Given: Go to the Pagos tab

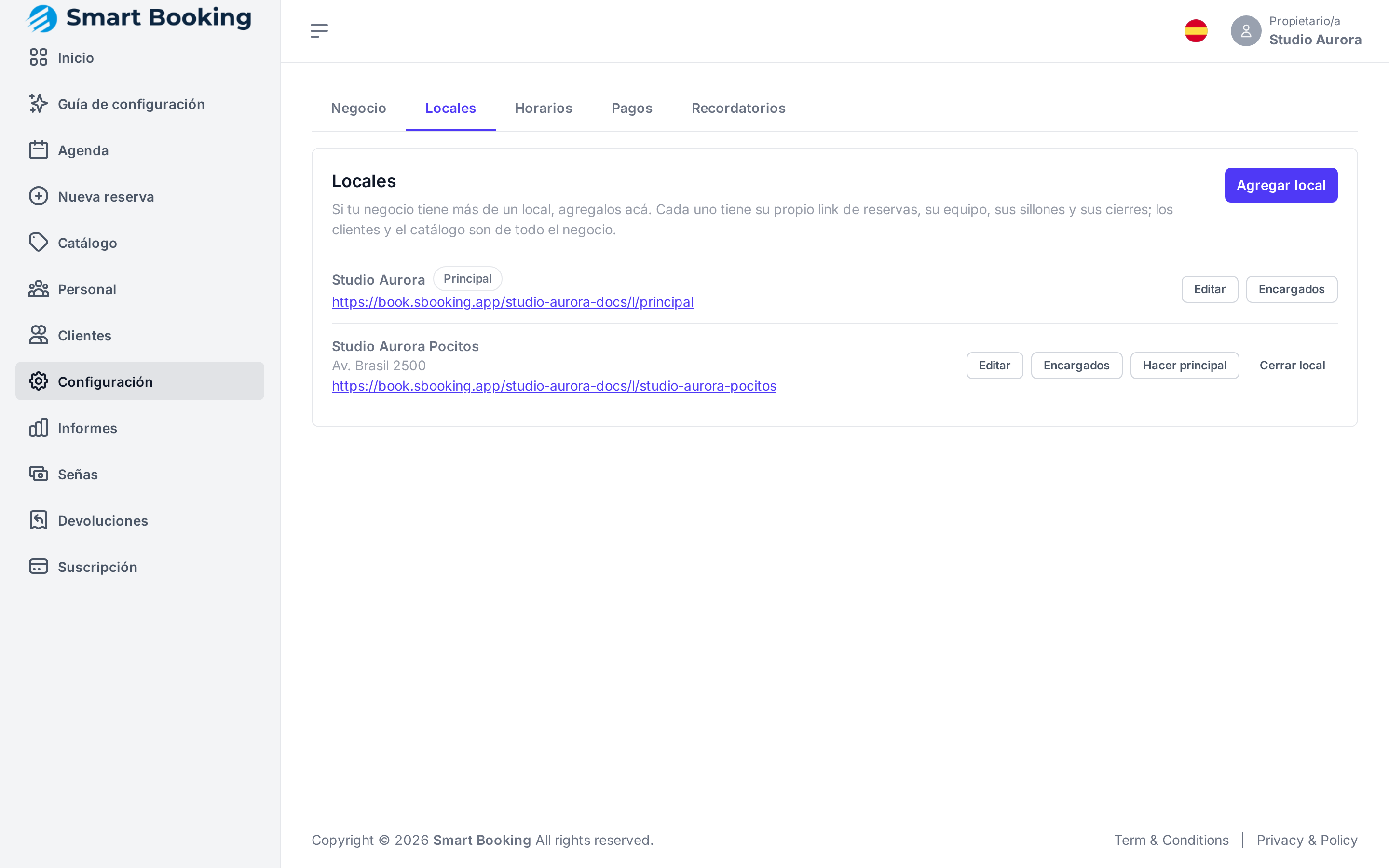Looking at the screenshot, I should (632, 108).
